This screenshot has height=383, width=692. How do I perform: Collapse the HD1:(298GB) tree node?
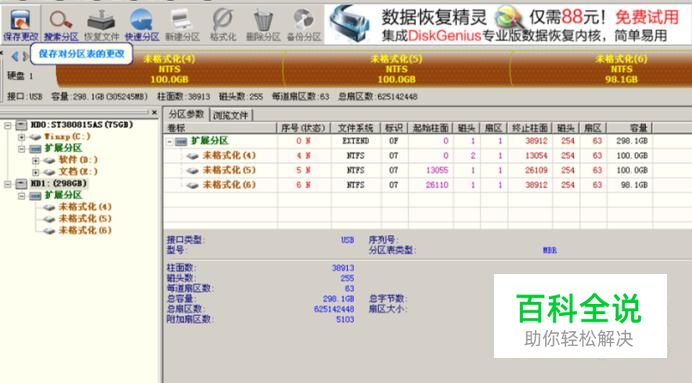coord(8,184)
